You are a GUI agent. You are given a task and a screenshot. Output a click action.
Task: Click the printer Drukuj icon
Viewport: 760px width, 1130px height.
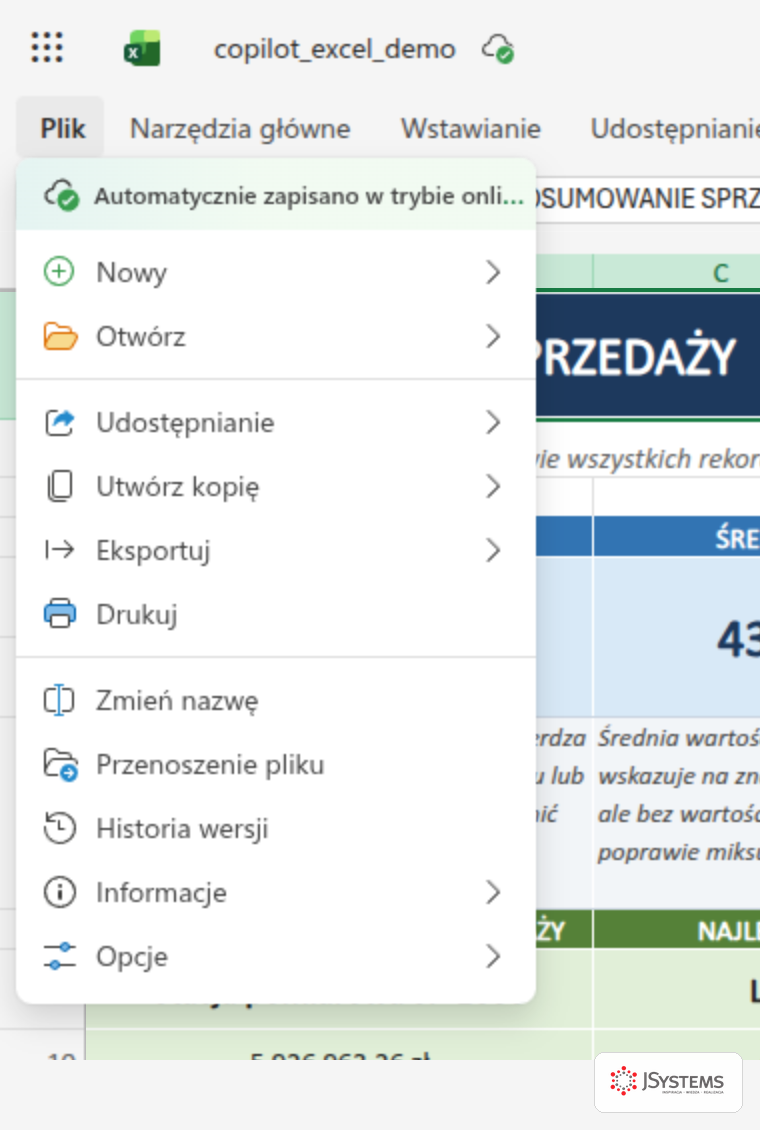click(60, 614)
